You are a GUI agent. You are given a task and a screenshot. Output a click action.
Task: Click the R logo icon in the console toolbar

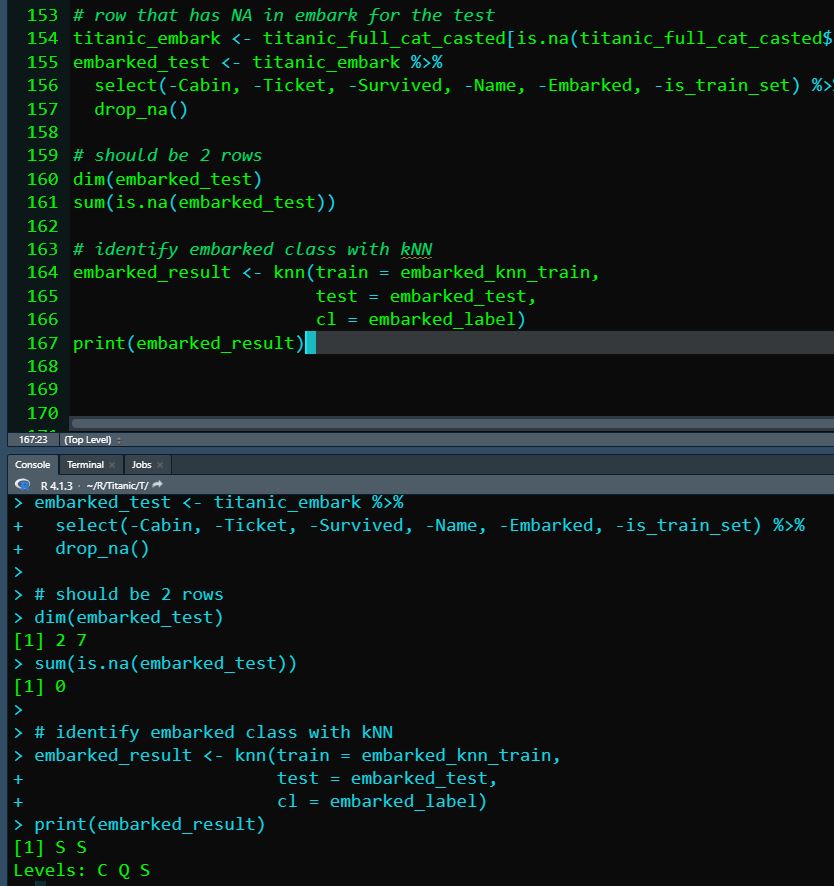22,484
